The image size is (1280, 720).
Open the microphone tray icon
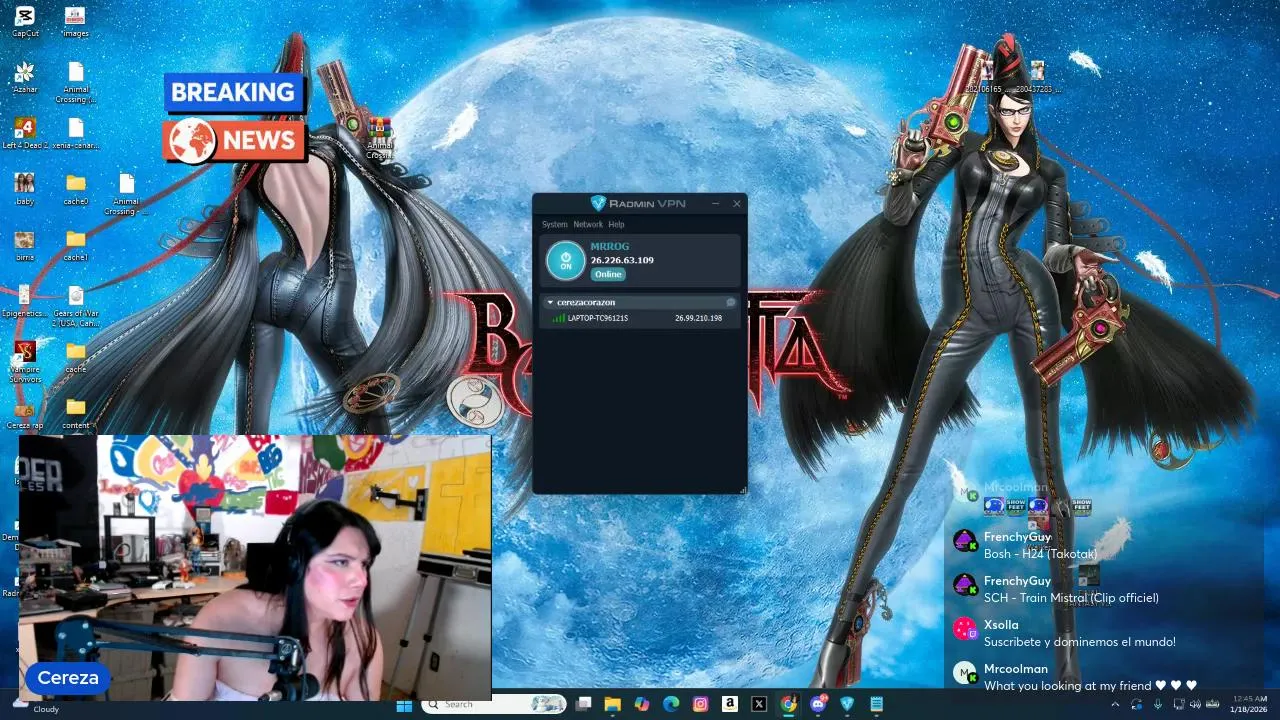[x=1157, y=704]
